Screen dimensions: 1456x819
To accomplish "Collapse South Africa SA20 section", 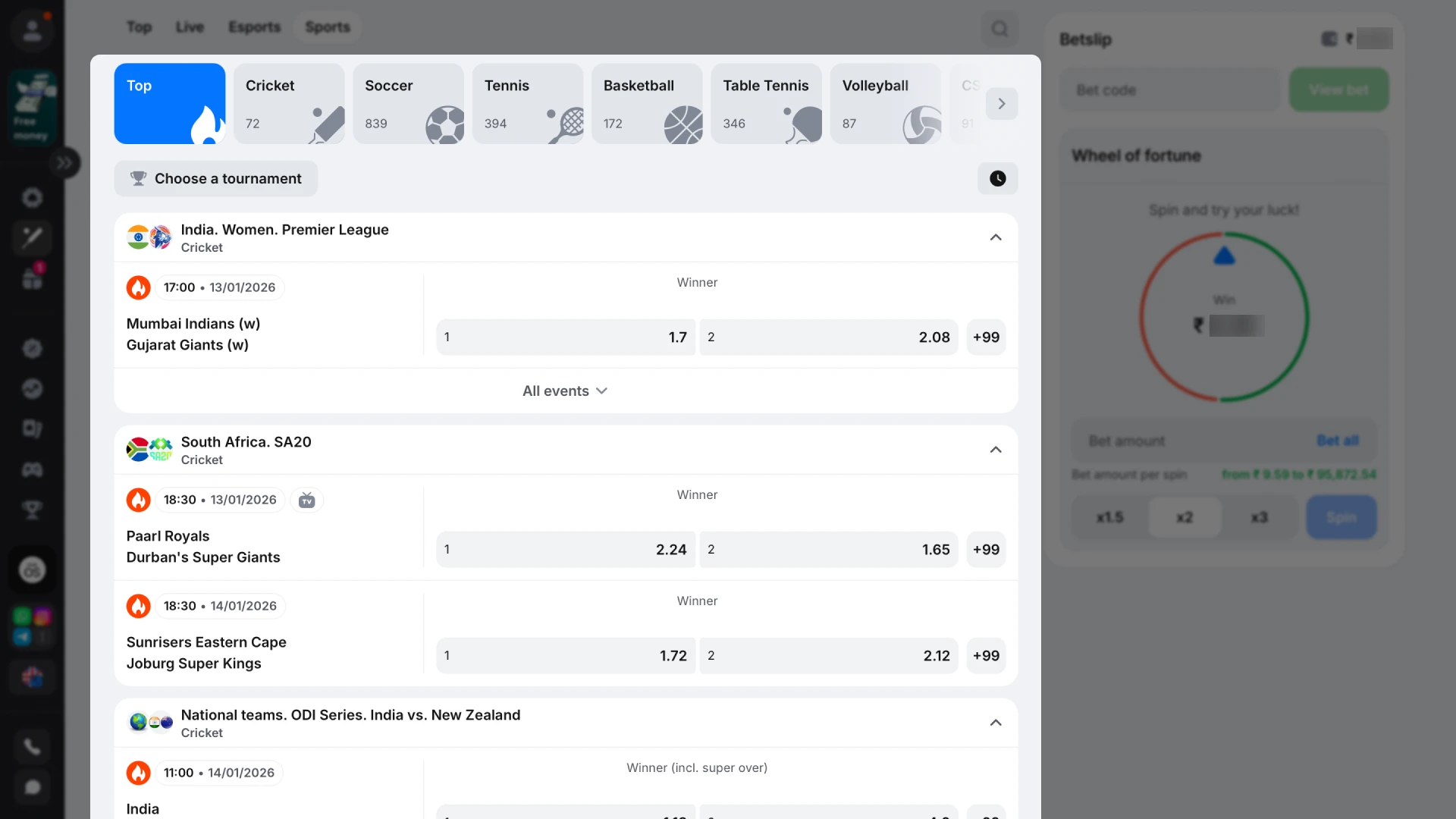I will (995, 450).
